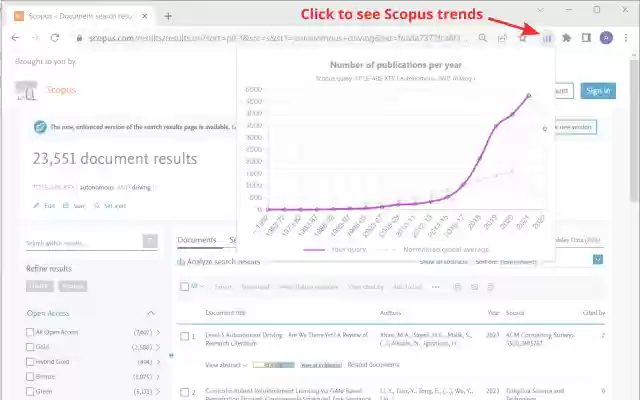The width and height of the screenshot is (640, 400).
Task: Check the Hybrid Gold filter
Action: 30,362
